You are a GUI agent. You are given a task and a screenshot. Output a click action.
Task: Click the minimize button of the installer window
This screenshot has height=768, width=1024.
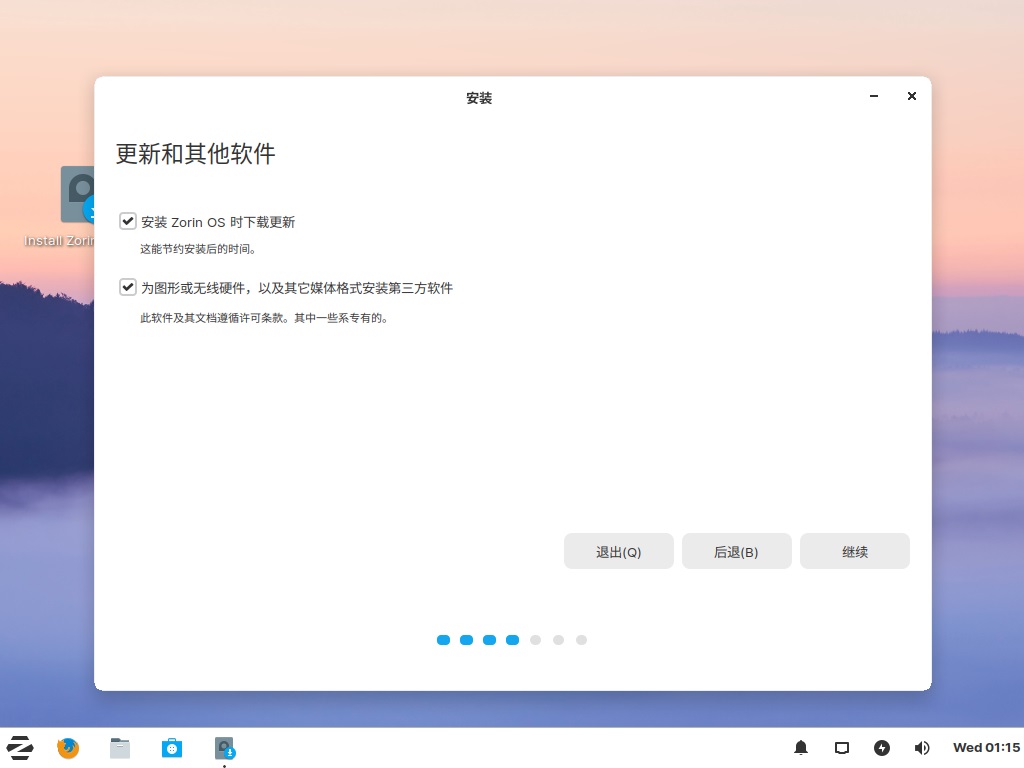coord(873,96)
